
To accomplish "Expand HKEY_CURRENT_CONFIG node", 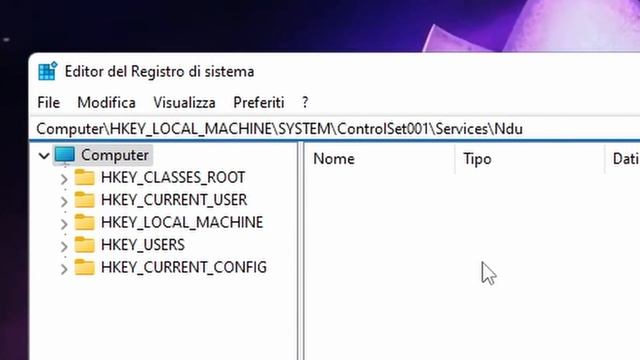I will (64, 269).
